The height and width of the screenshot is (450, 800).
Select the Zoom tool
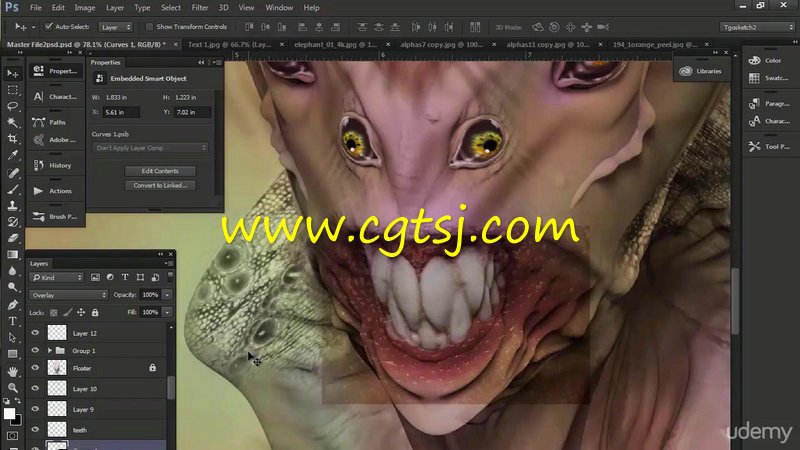pos(13,388)
